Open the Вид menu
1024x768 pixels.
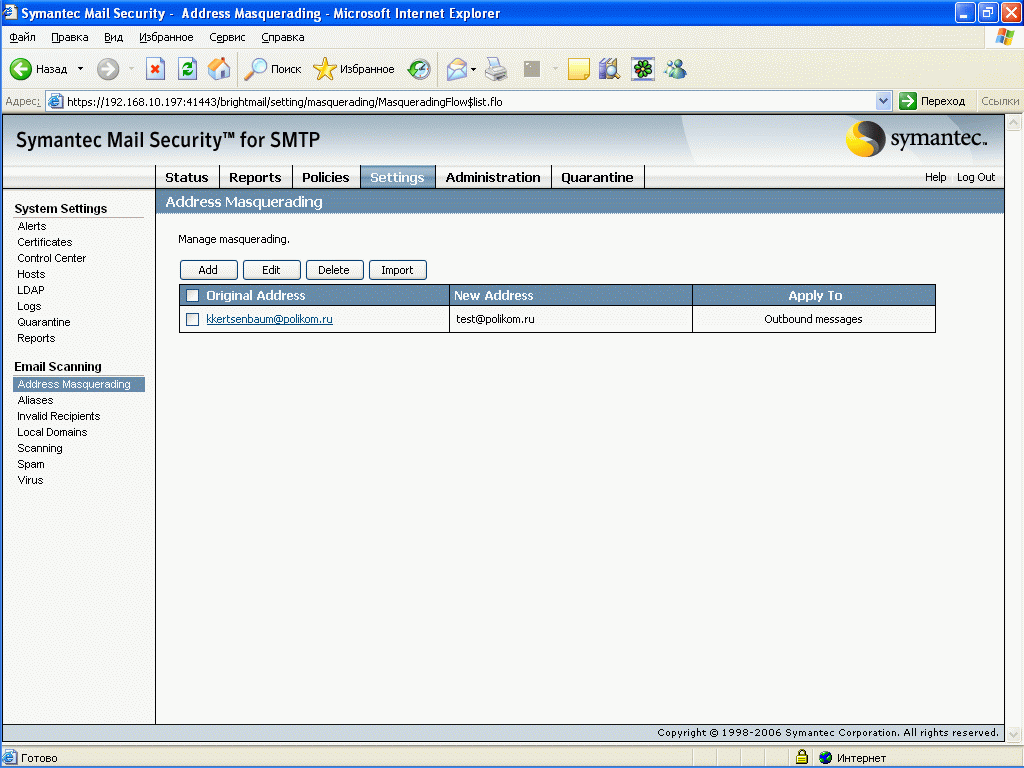(x=114, y=37)
